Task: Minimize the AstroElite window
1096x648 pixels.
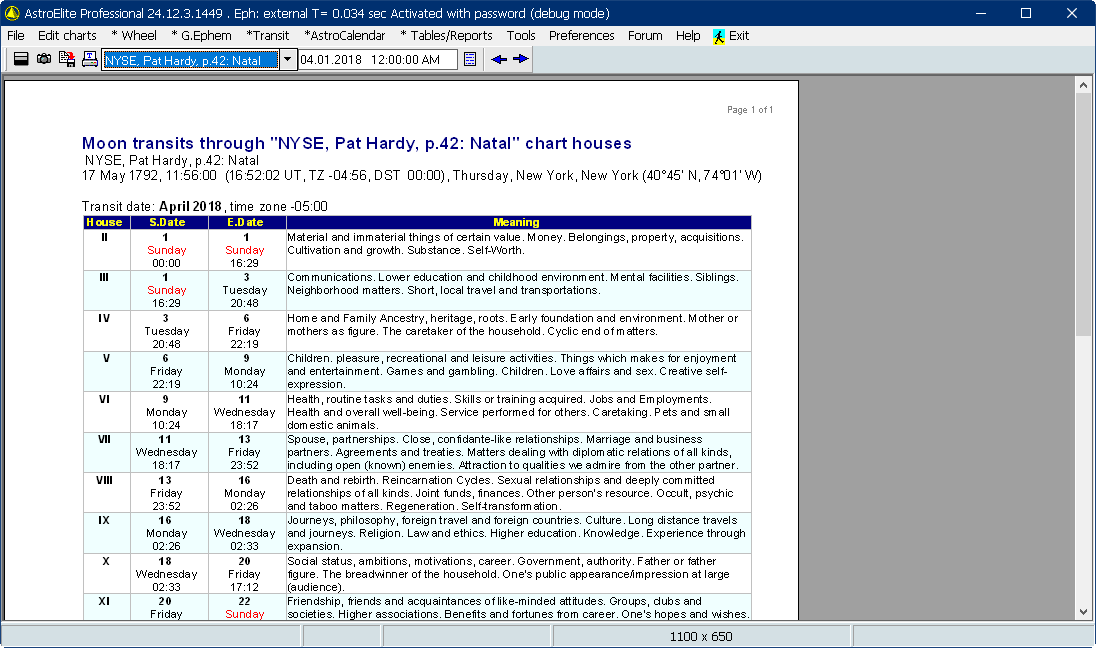Action: [981, 13]
